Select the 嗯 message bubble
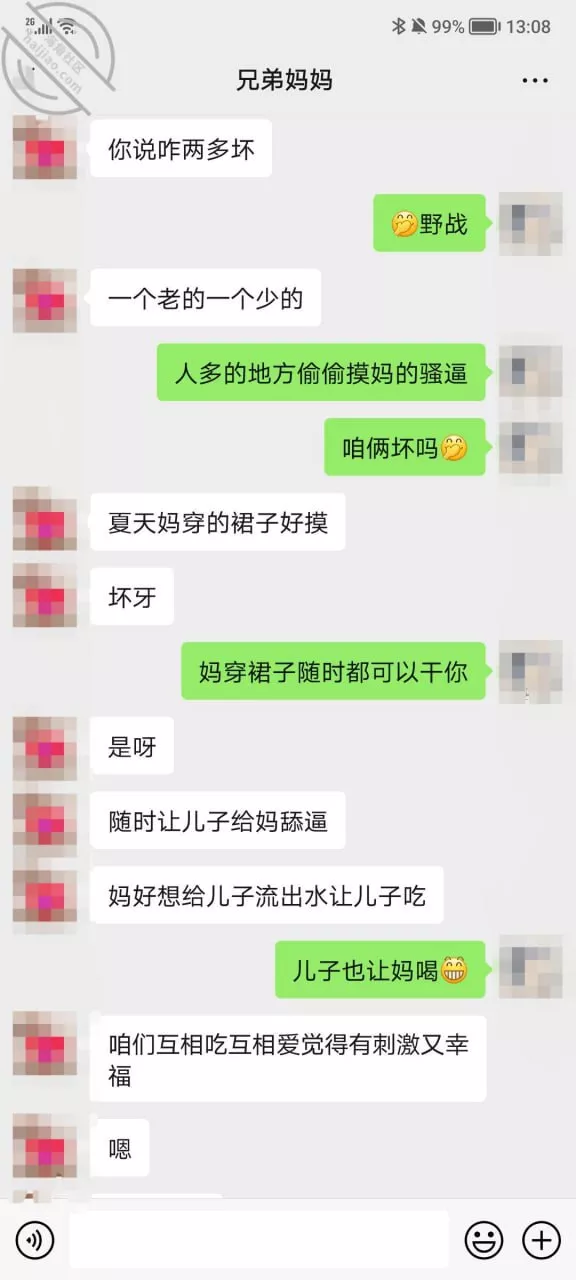The width and height of the screenshot is (576, 1280). click(x=120, y=1148)
